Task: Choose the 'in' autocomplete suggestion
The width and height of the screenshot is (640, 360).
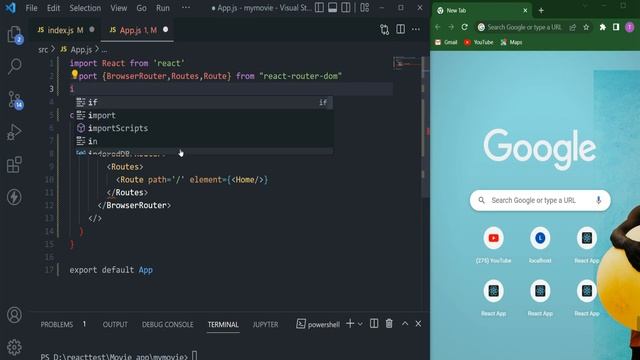Action: tap(203, 141)
